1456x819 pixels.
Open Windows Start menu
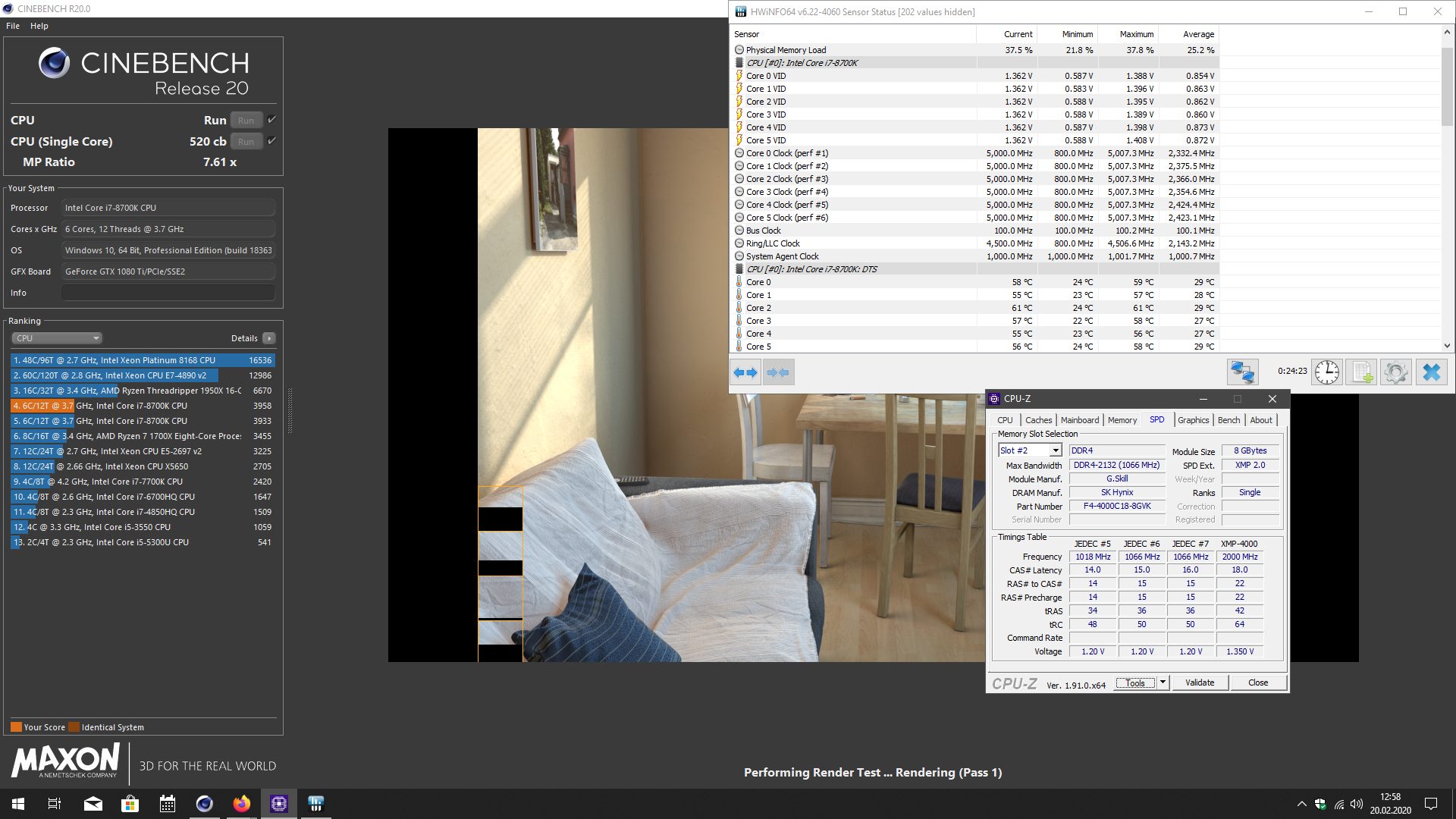(18, 804)
